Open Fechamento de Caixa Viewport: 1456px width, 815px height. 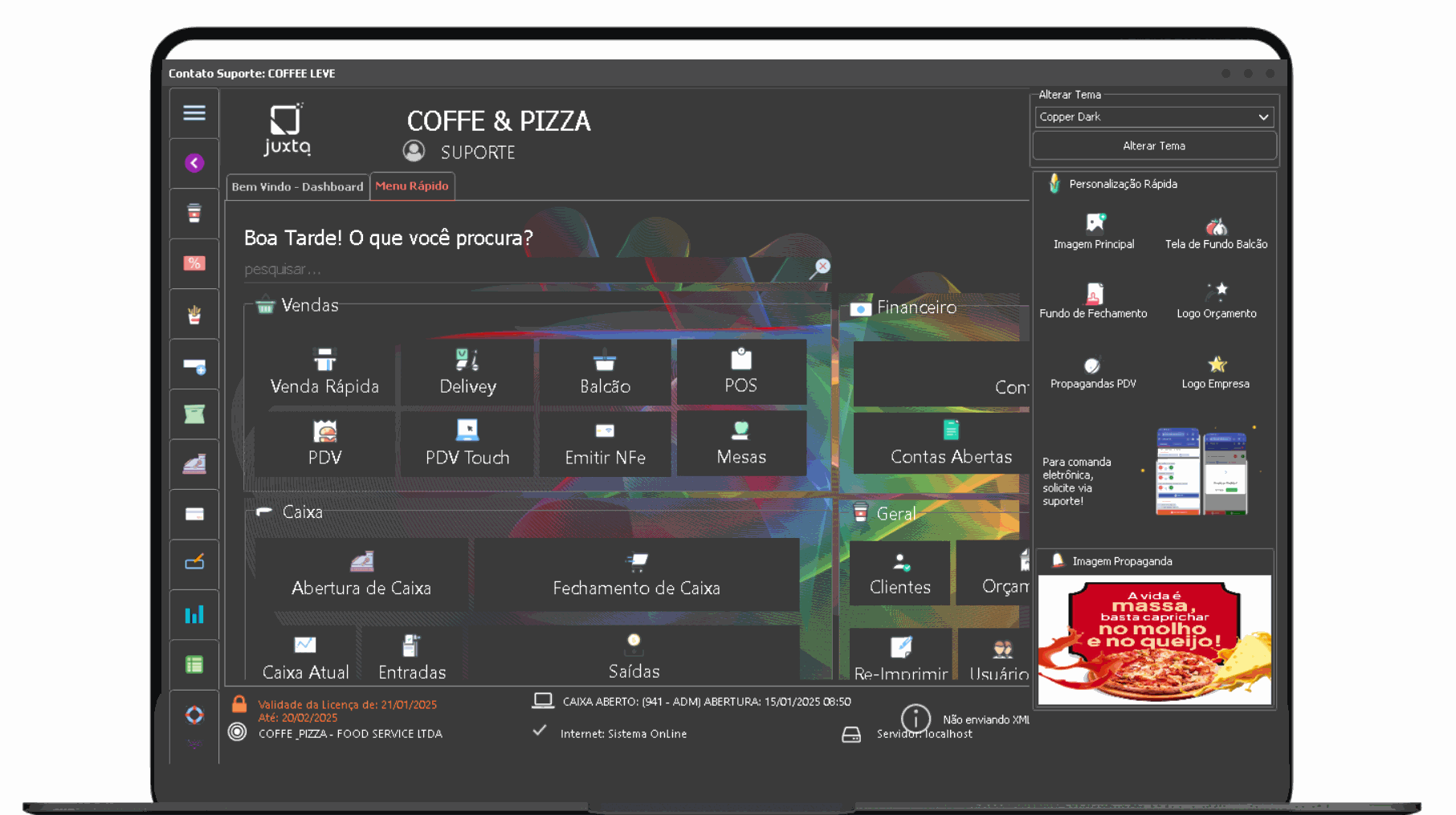click(x=636, y=574)
